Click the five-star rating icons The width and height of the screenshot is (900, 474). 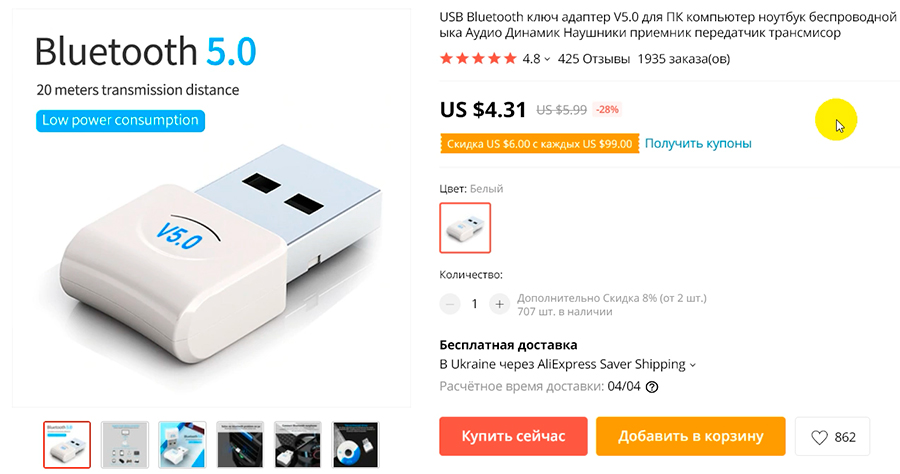[478, 59]
